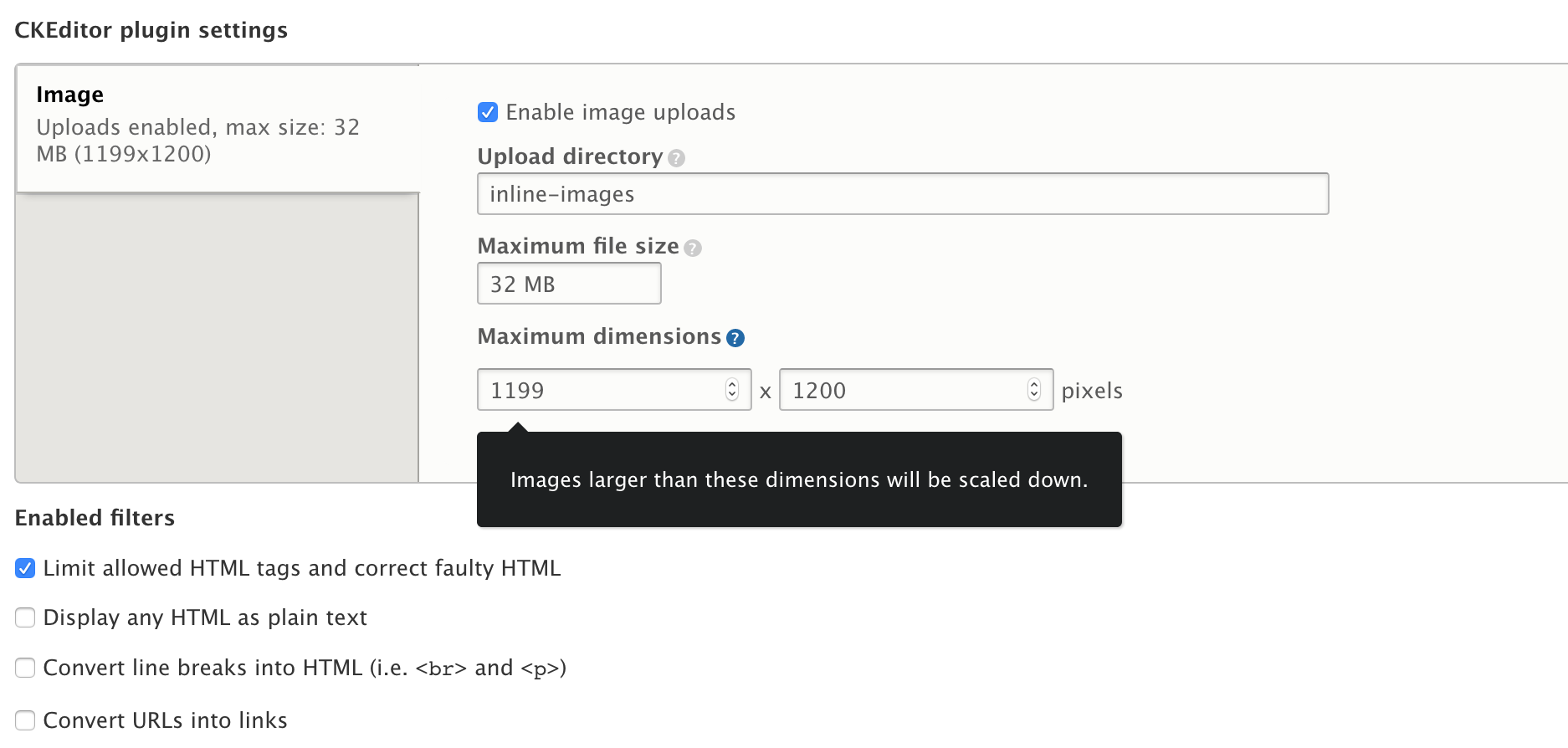Click the Enabled filters section heading
The width and height of the screenshot is (1568, 748).
pos(95,518)
